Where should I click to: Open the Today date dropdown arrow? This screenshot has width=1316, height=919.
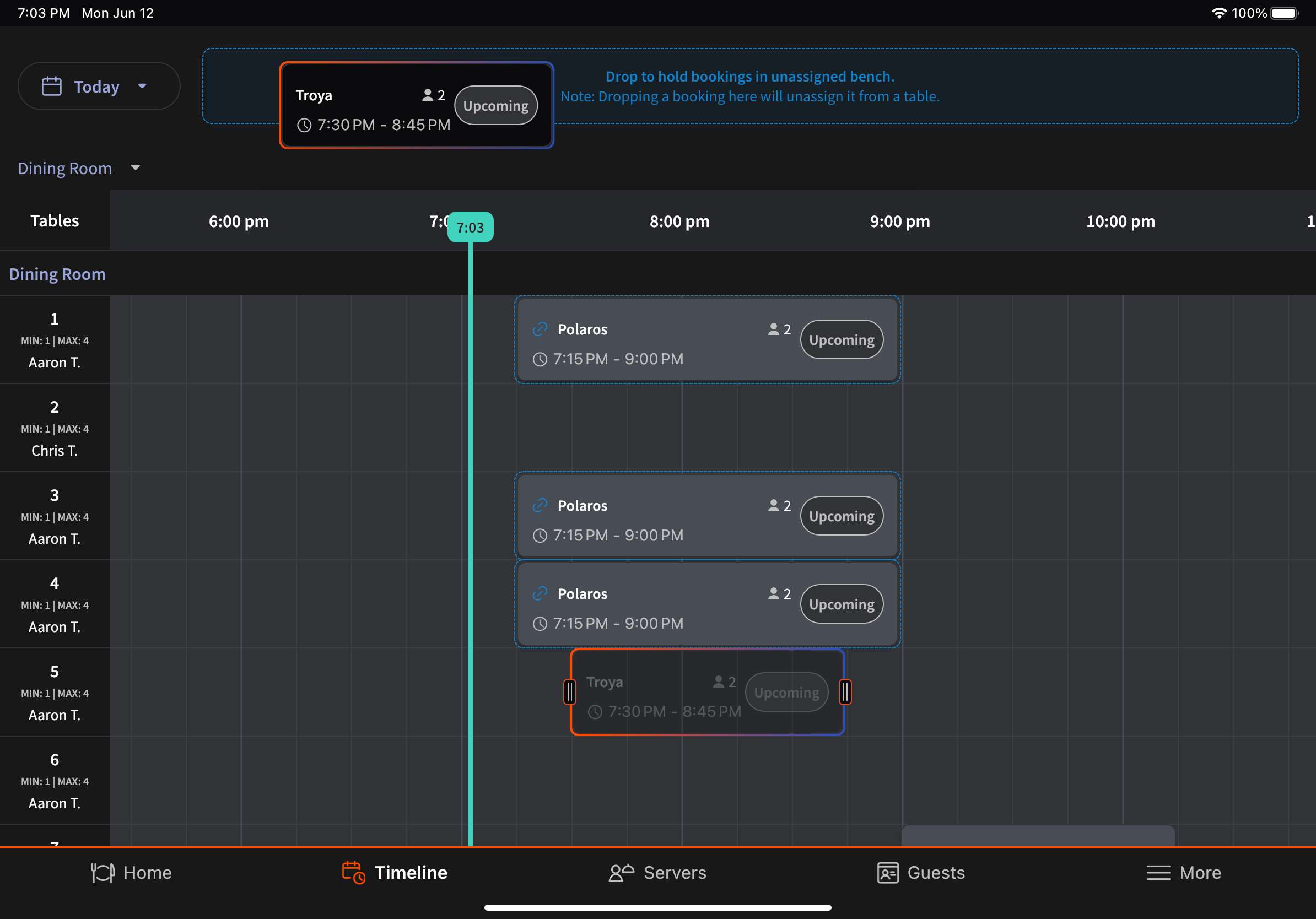point(142,87)
